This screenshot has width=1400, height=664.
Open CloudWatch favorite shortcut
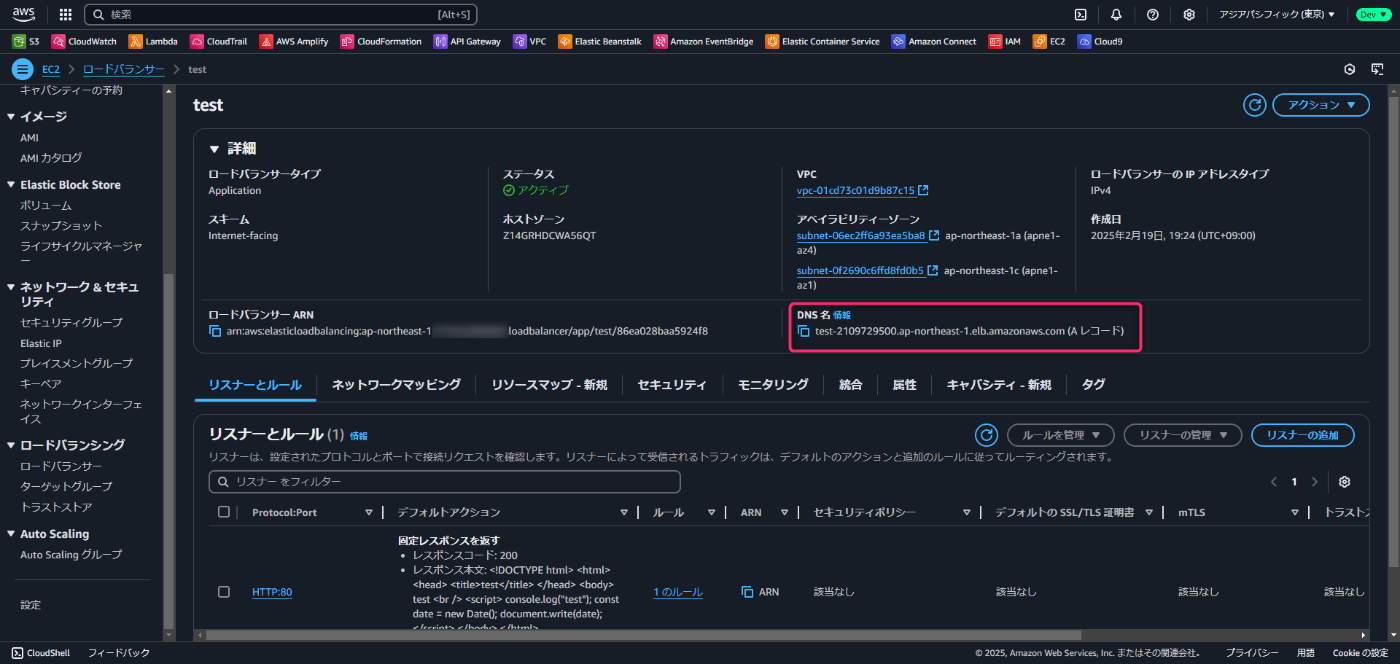point(84,41)
